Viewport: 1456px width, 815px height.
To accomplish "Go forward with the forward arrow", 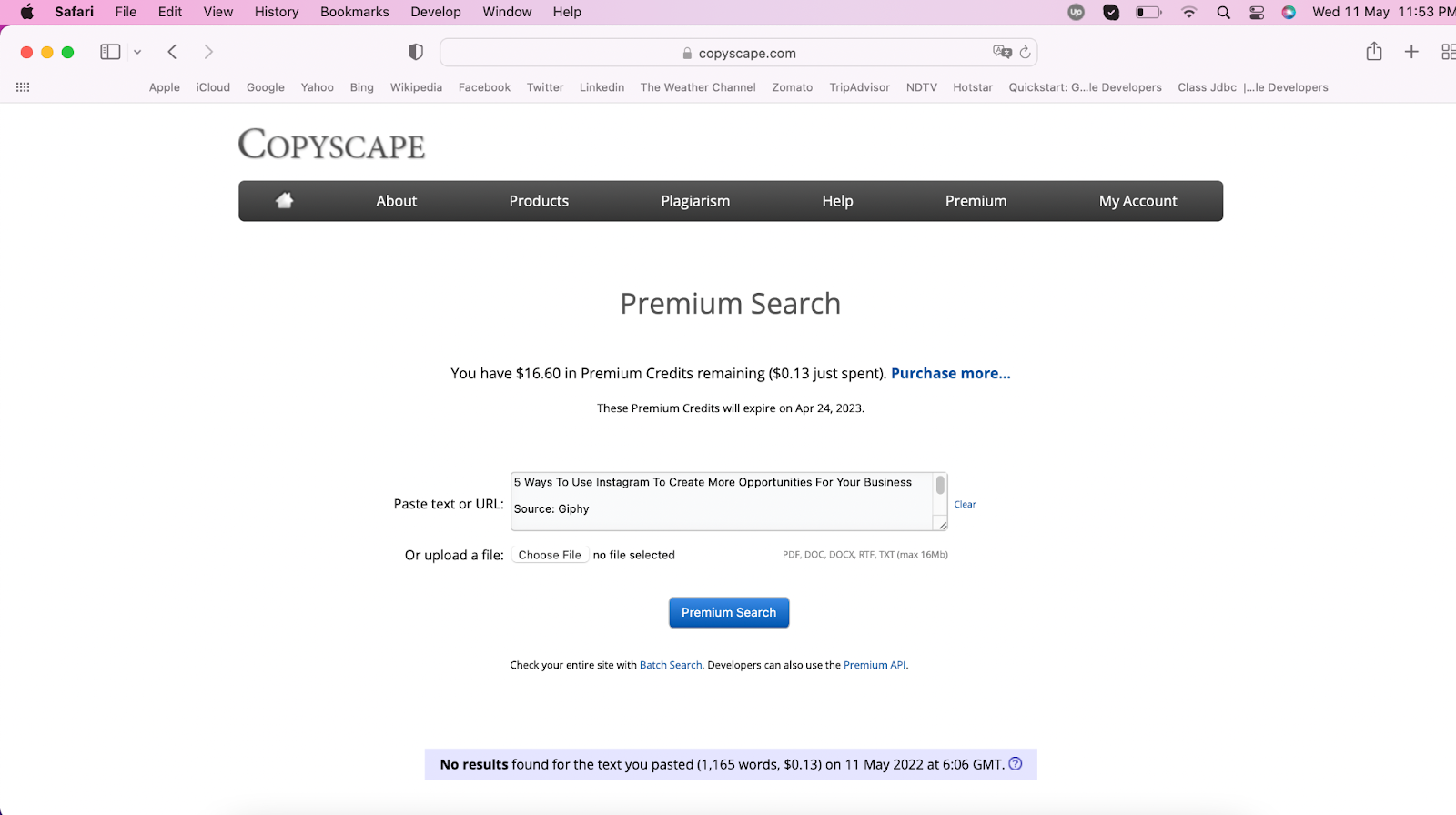I will pos(208,52).
